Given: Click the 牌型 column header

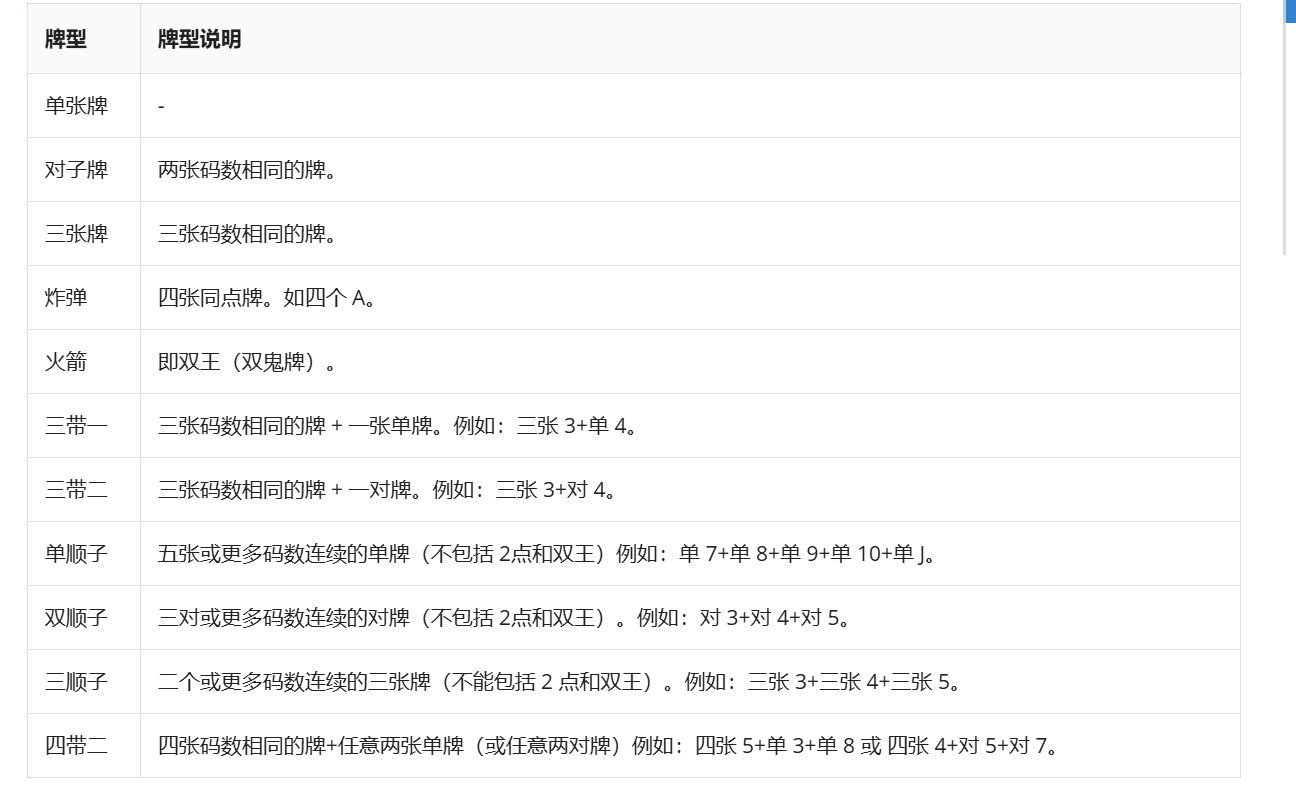Looking at the screenshot, I should (x=66, y=40).
